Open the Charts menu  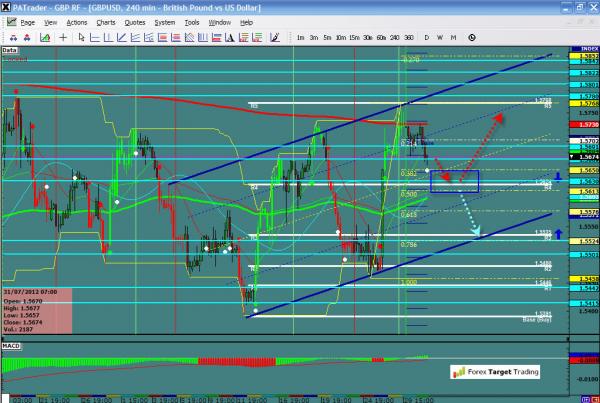[x=104, y=21]
